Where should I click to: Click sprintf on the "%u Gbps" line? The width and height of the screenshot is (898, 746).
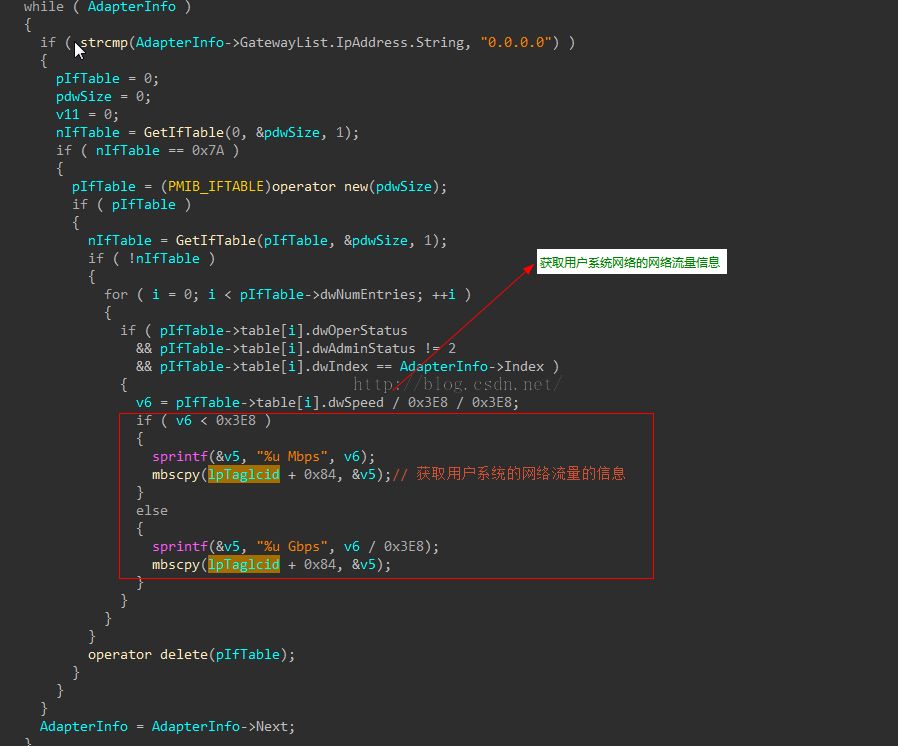click(179, 546)
